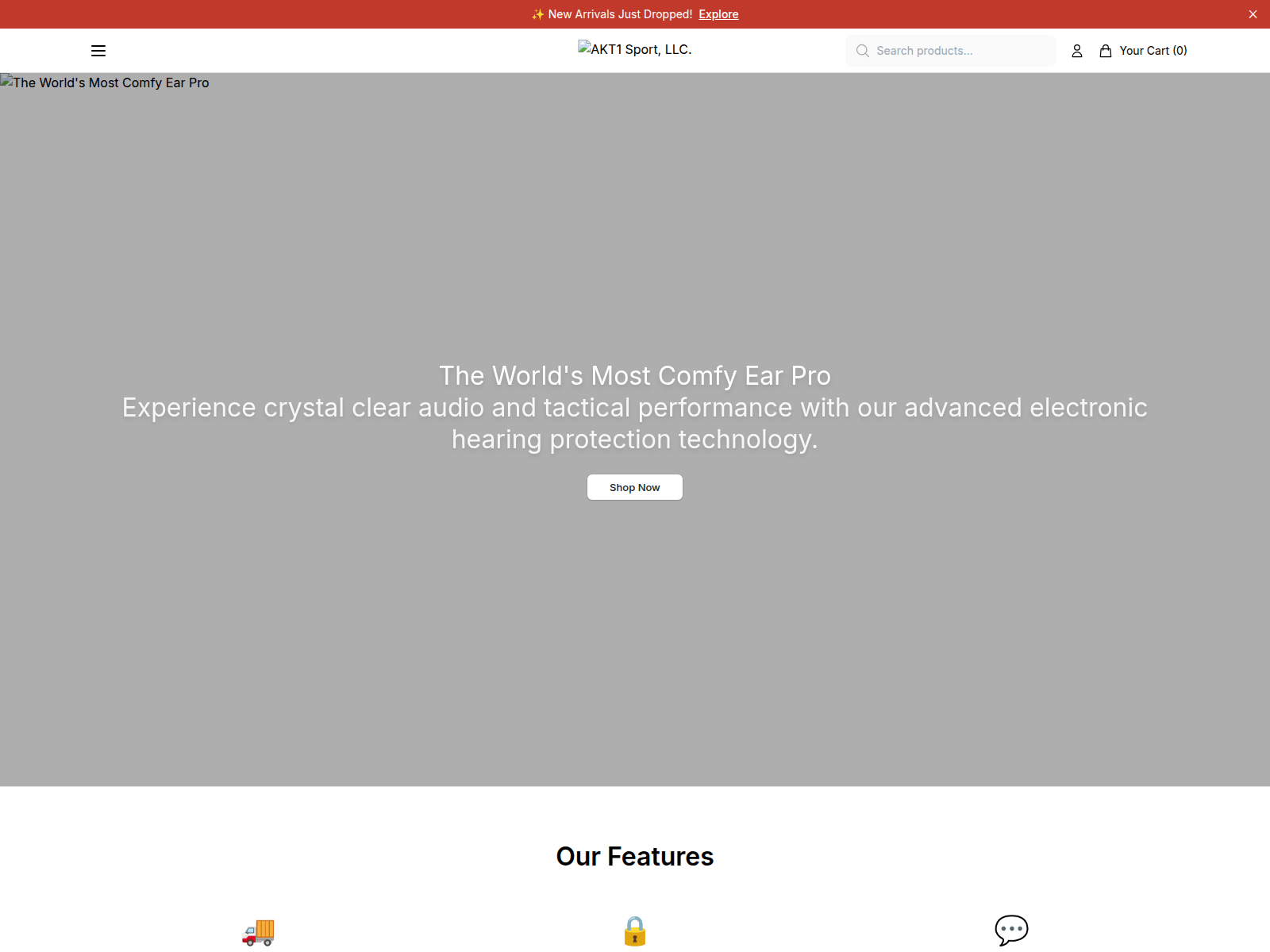Viewport: 1270px width, 952px height.
Task: Click the AKT1 Sport, LLC. logo
Action: point(635,49)
